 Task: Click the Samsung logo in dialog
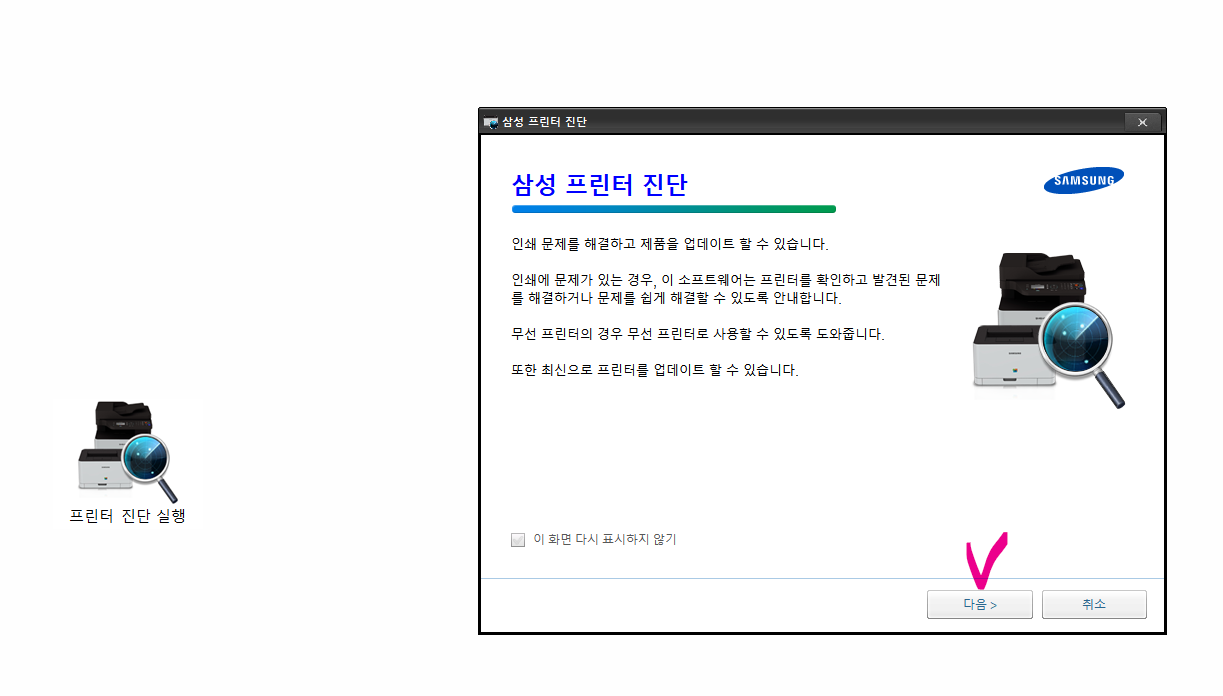1084,181
